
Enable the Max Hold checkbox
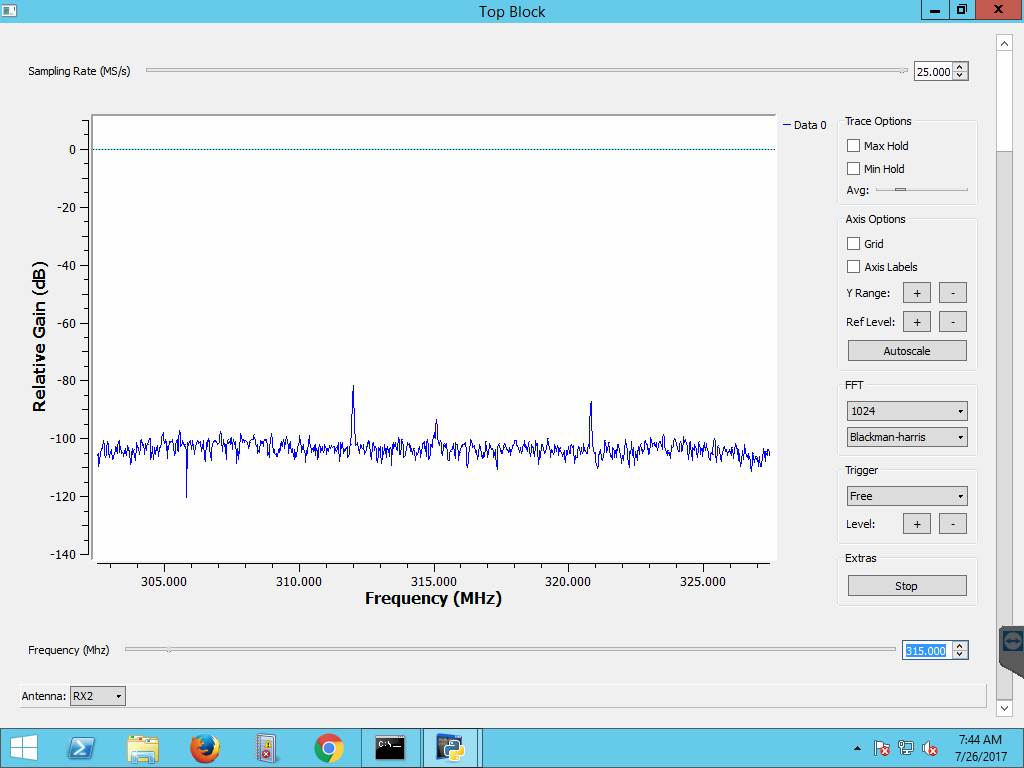pos(854,146)
